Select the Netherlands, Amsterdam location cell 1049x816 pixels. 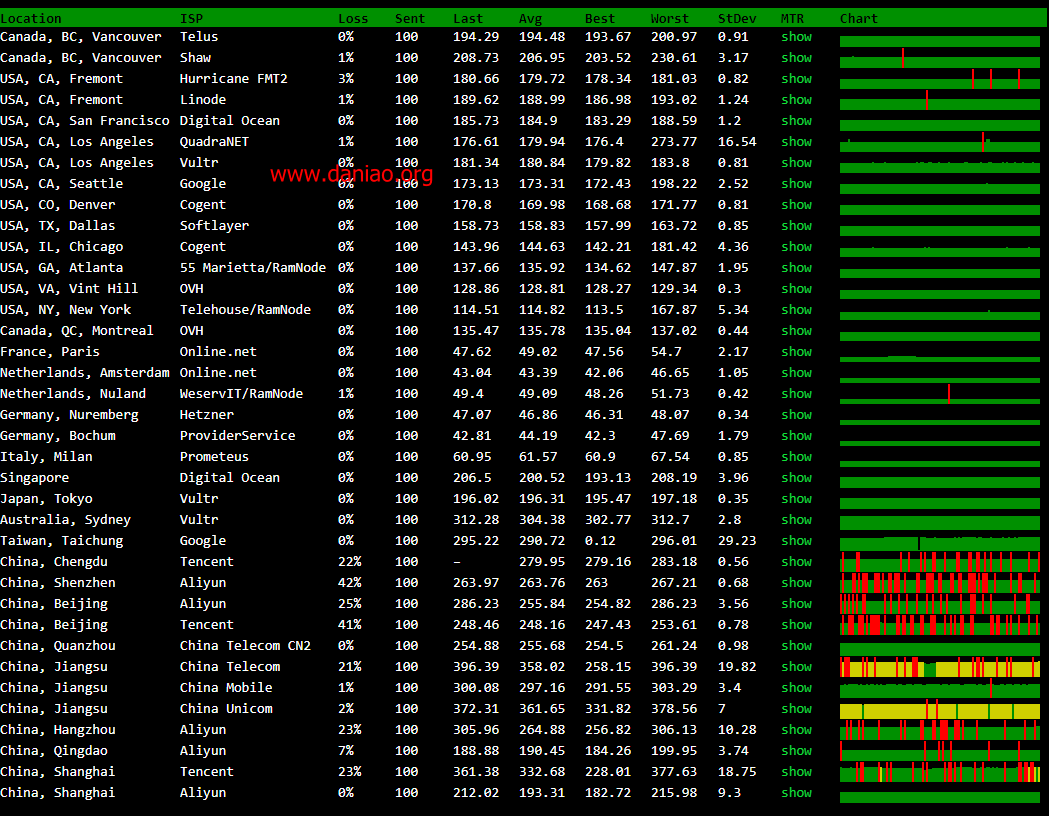85,373
